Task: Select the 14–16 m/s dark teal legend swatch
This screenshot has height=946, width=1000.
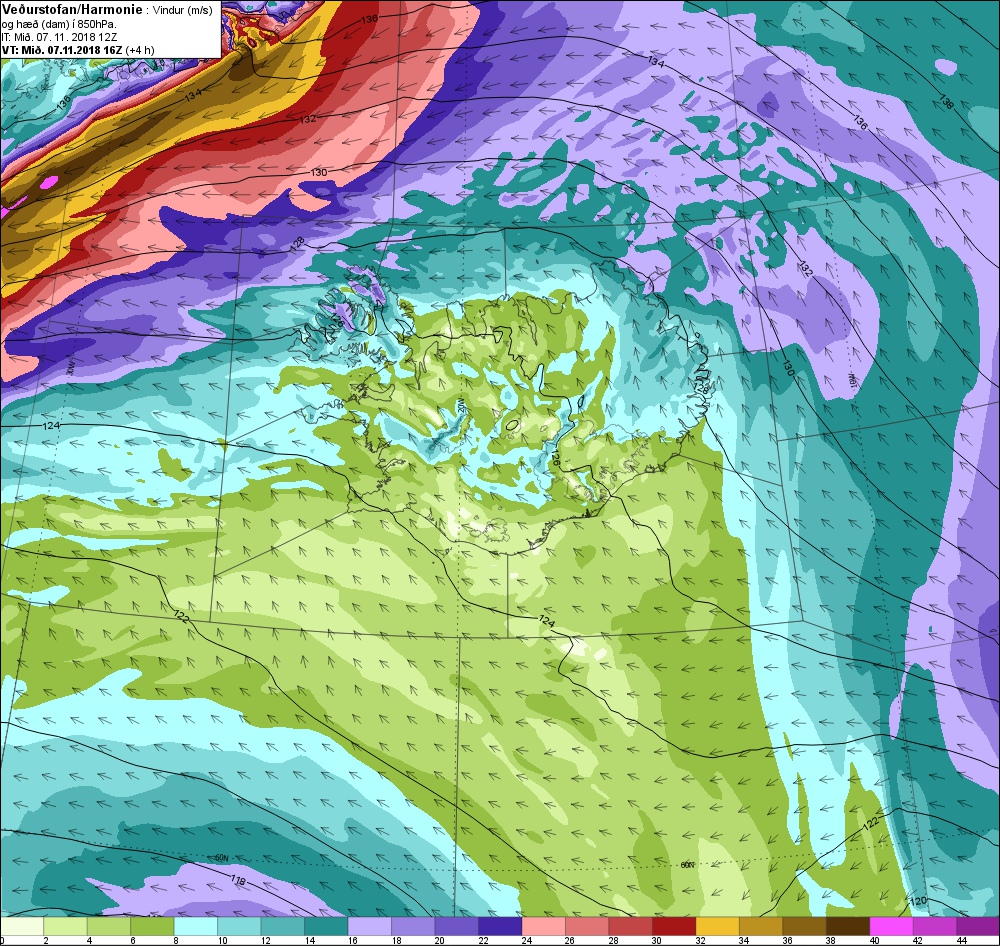Action: (326, 926)
